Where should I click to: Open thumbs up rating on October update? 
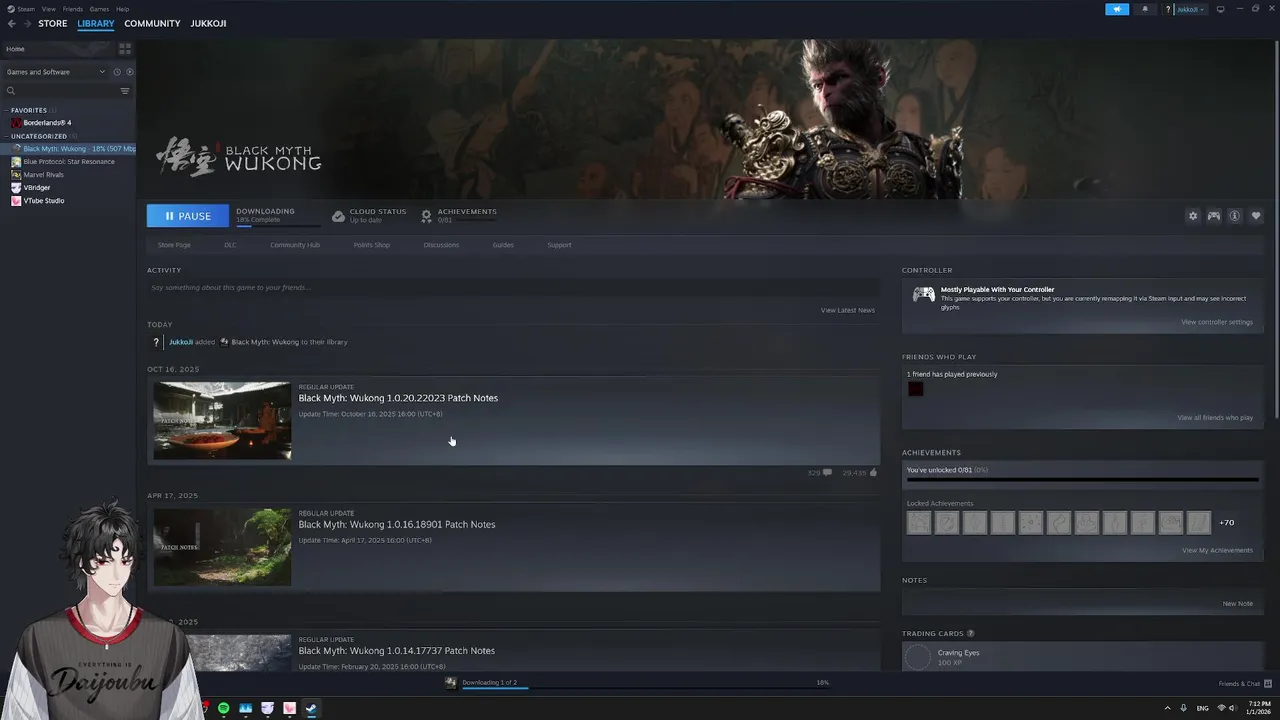(x=873, y=472)
